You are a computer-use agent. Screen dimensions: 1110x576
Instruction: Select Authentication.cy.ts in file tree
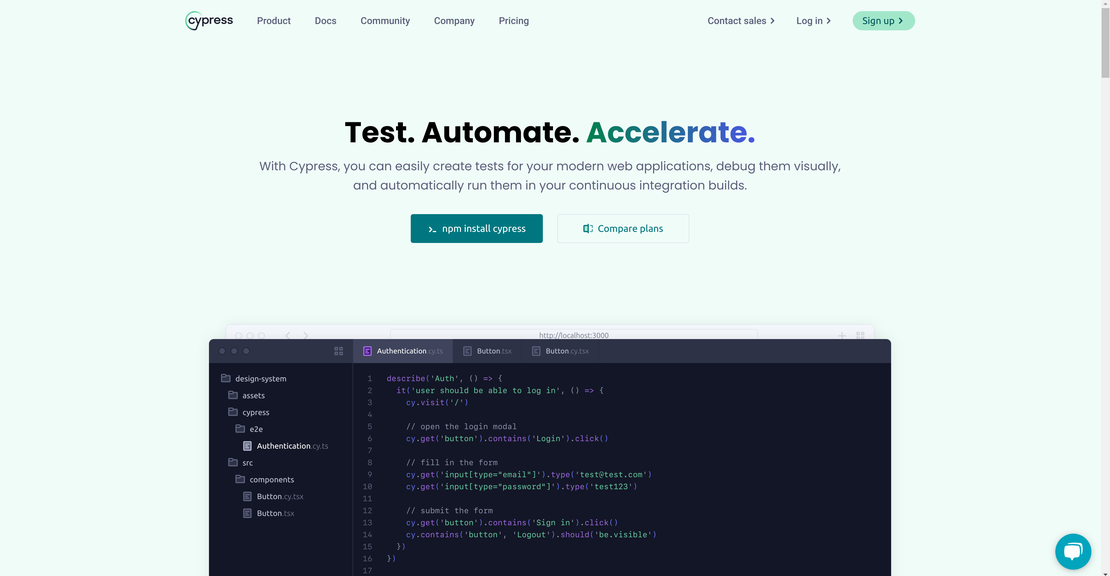tap(285, 446)
